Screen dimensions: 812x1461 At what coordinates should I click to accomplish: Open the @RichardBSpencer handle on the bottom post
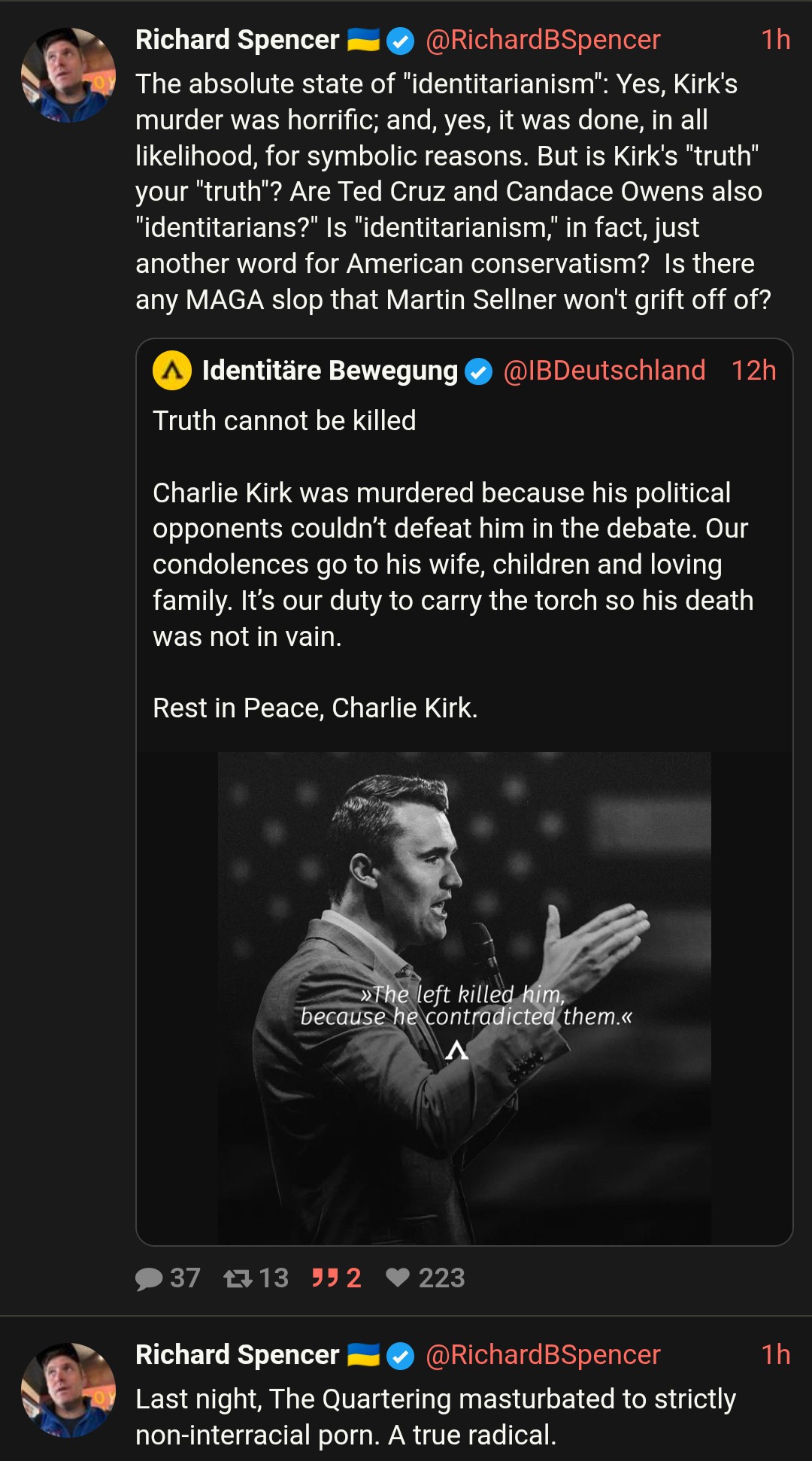pos(543,1355)
